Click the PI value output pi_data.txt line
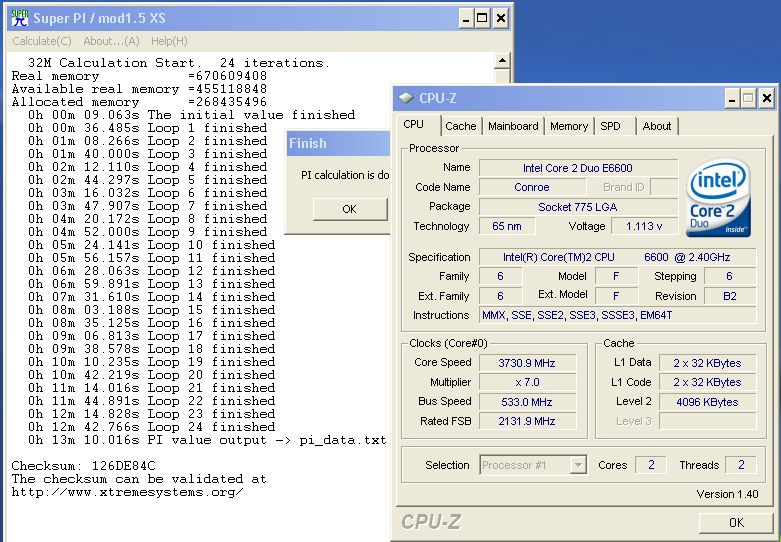This screenshot has width=781, height=542. [x=207, y=440]
